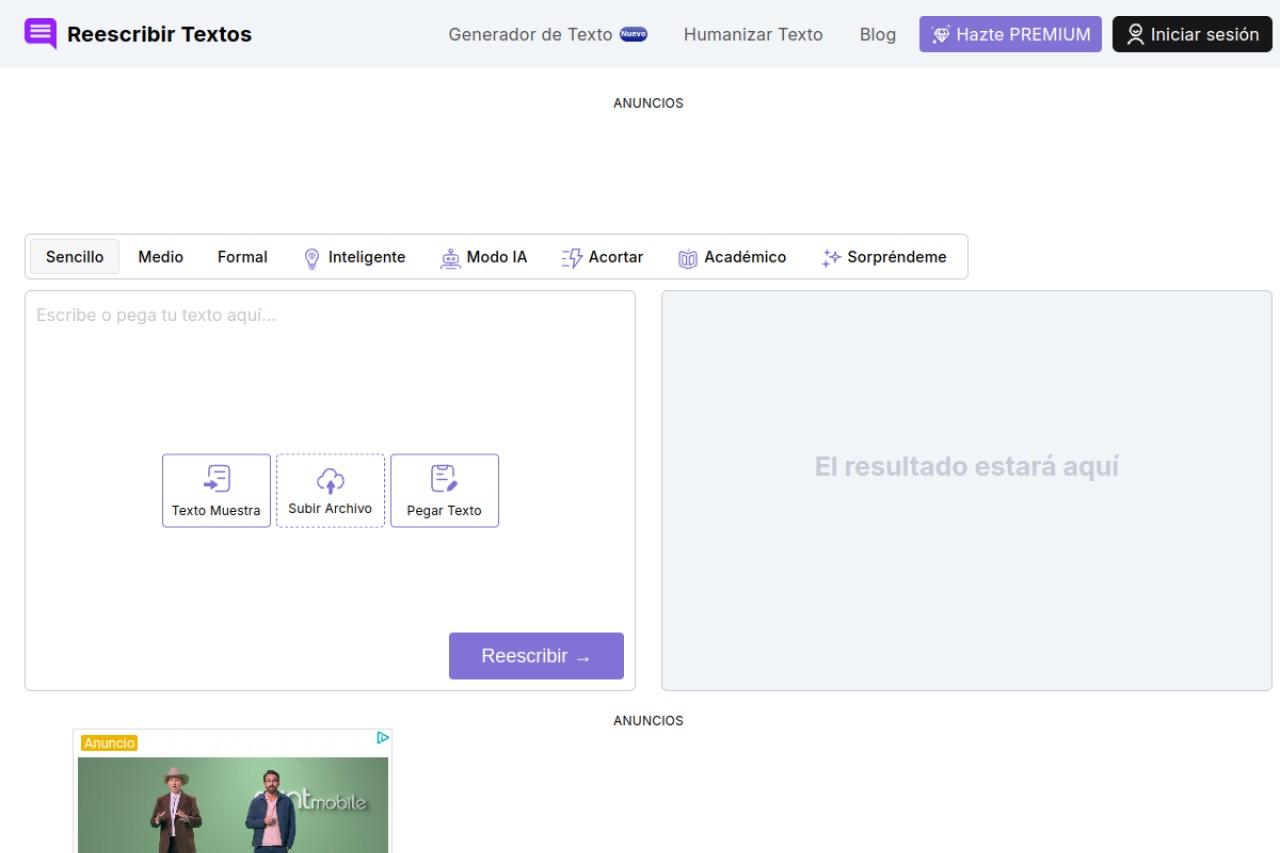The width and height of the screenshot is (1280, 853).
Task: Go to Humanizar Texto page
Action: click(x=753, y=34)
